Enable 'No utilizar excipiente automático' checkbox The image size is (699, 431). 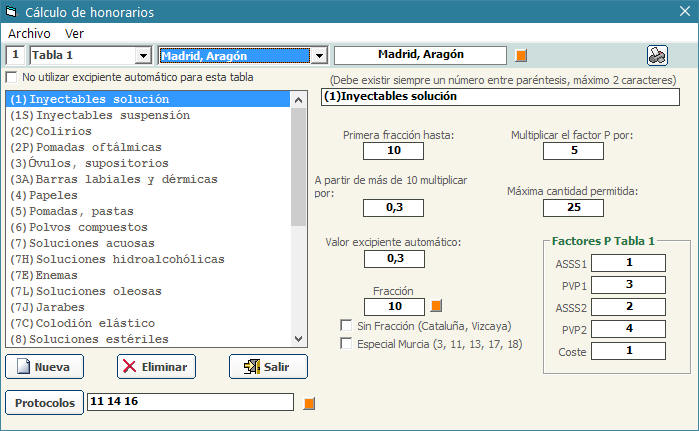click(x=12, y=77)
